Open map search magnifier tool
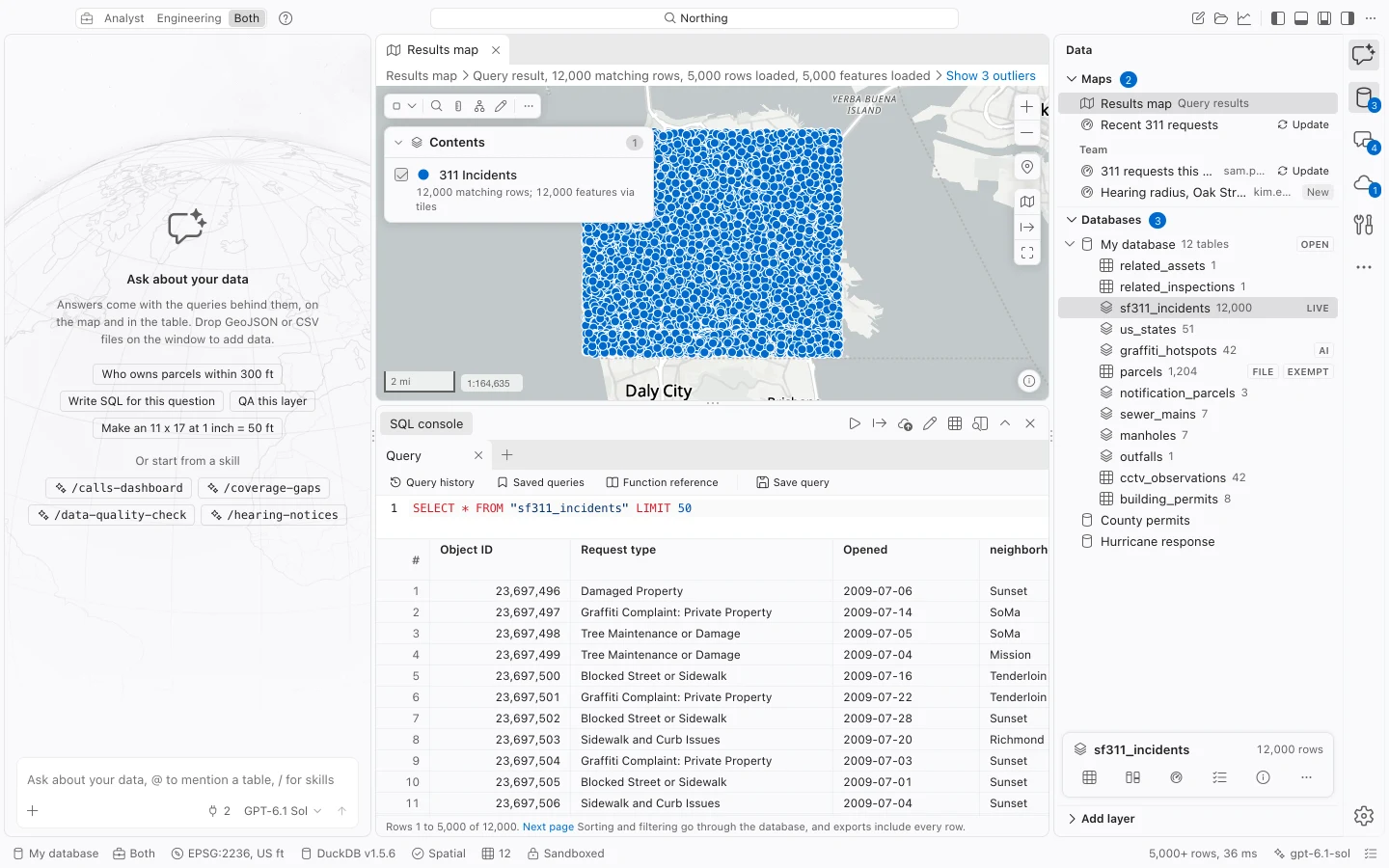This screenshot has width=1389, height=868. (x=436, y=106)
